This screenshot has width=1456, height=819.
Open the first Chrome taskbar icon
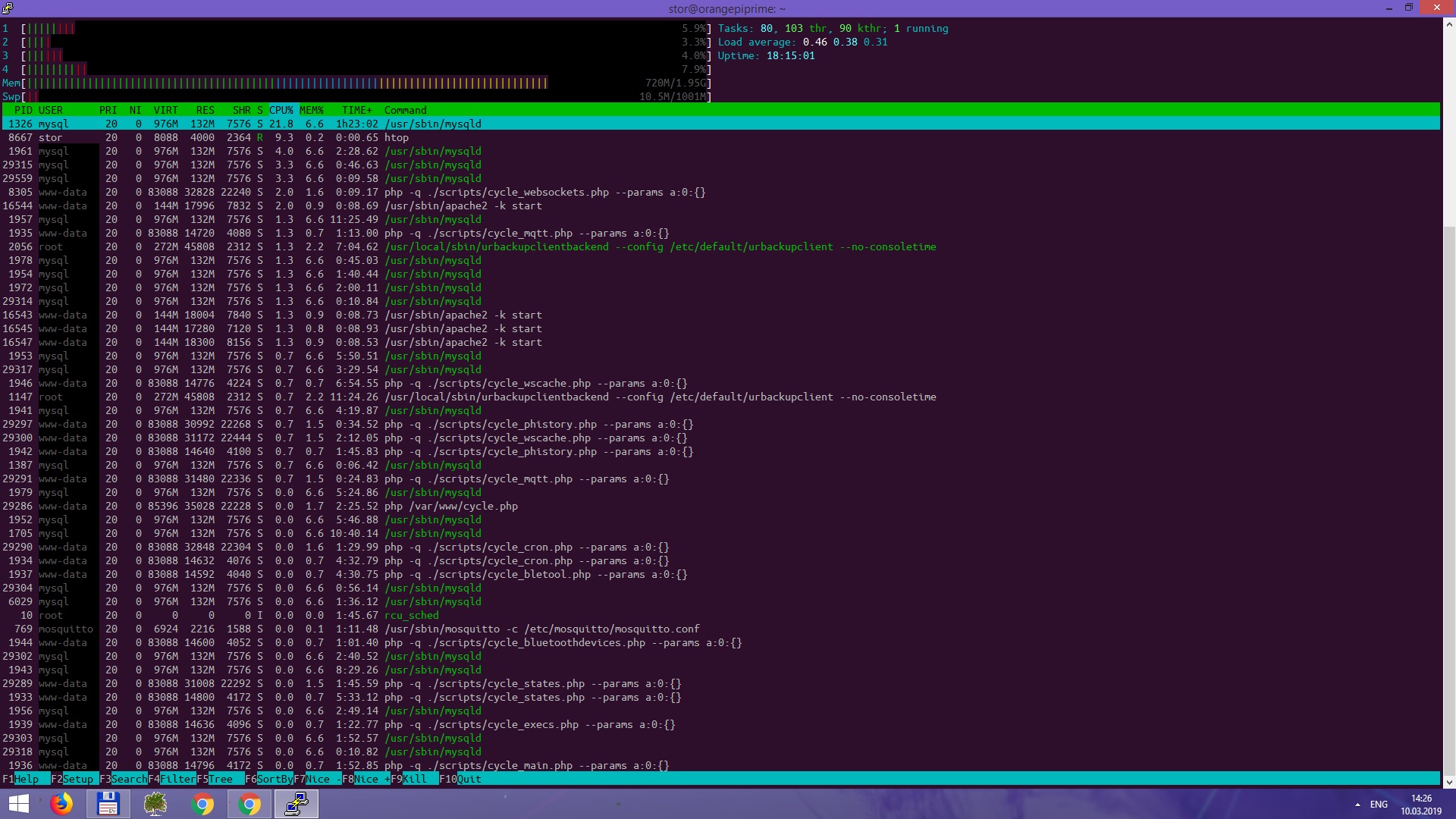tap(202, 804)
